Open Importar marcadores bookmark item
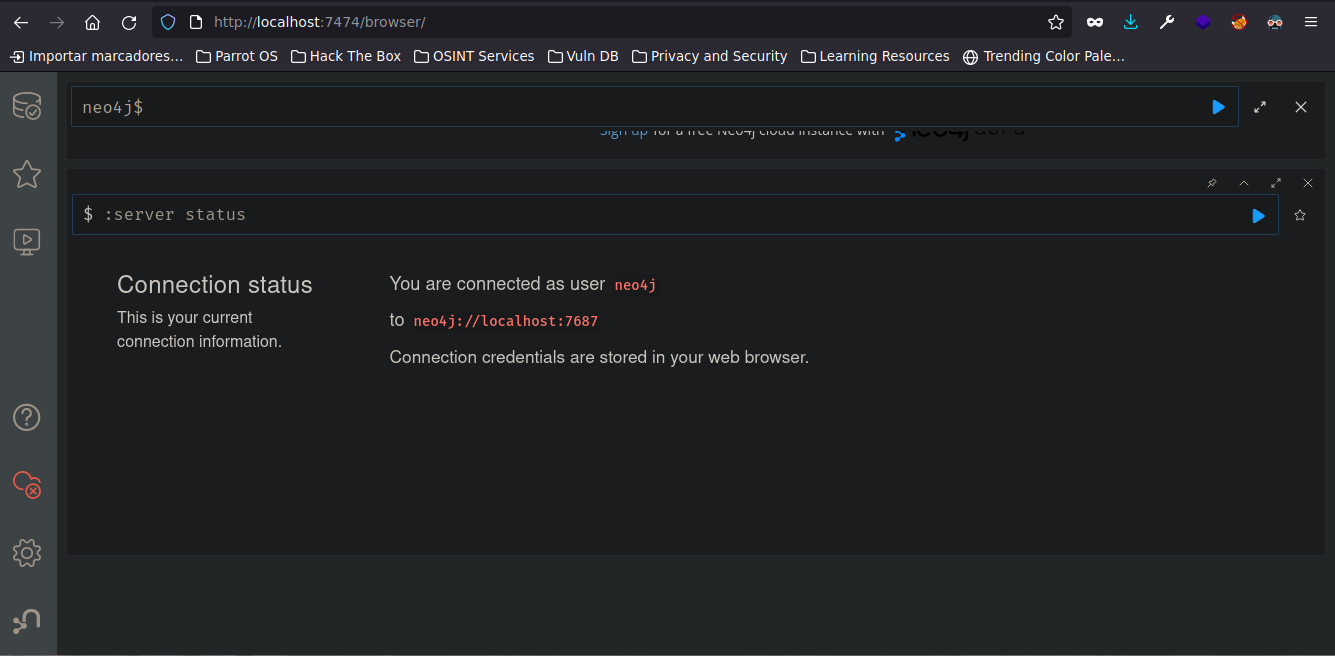 click(97, 56)
